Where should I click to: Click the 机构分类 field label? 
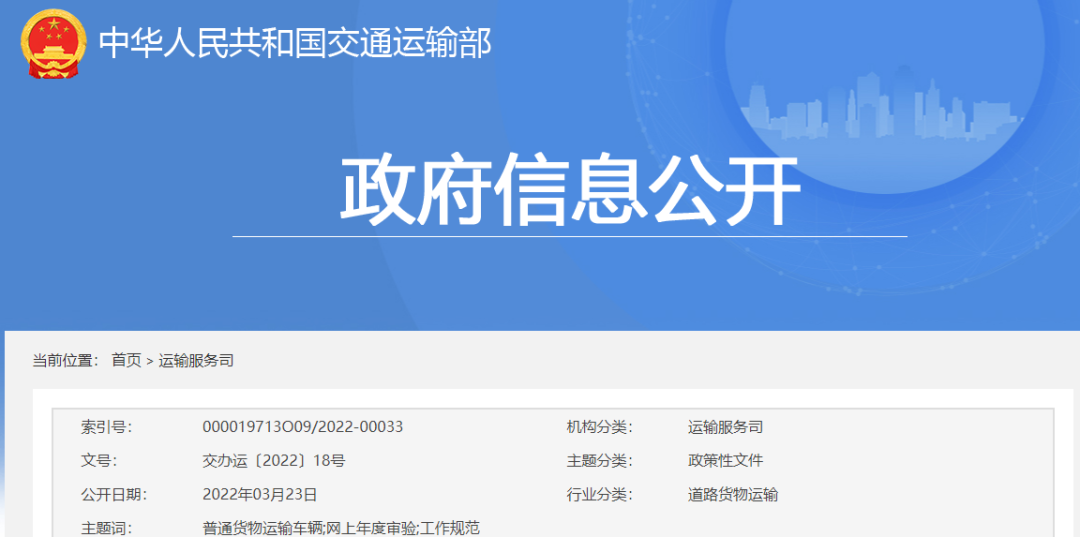(599, 427)
